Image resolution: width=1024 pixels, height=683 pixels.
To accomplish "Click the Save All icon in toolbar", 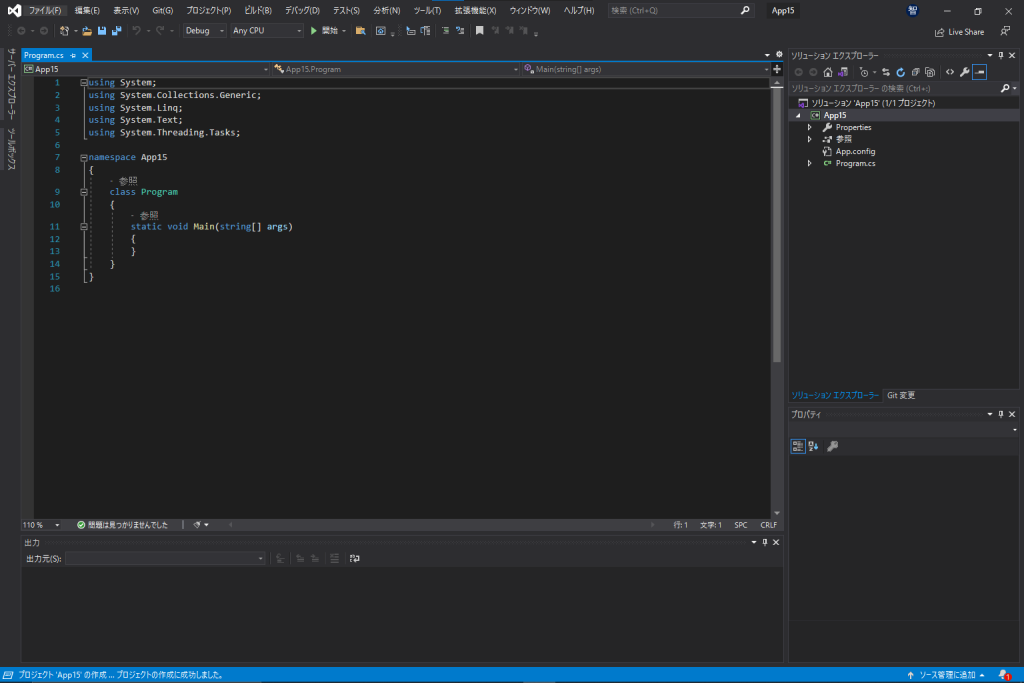I will pos(117,31).
